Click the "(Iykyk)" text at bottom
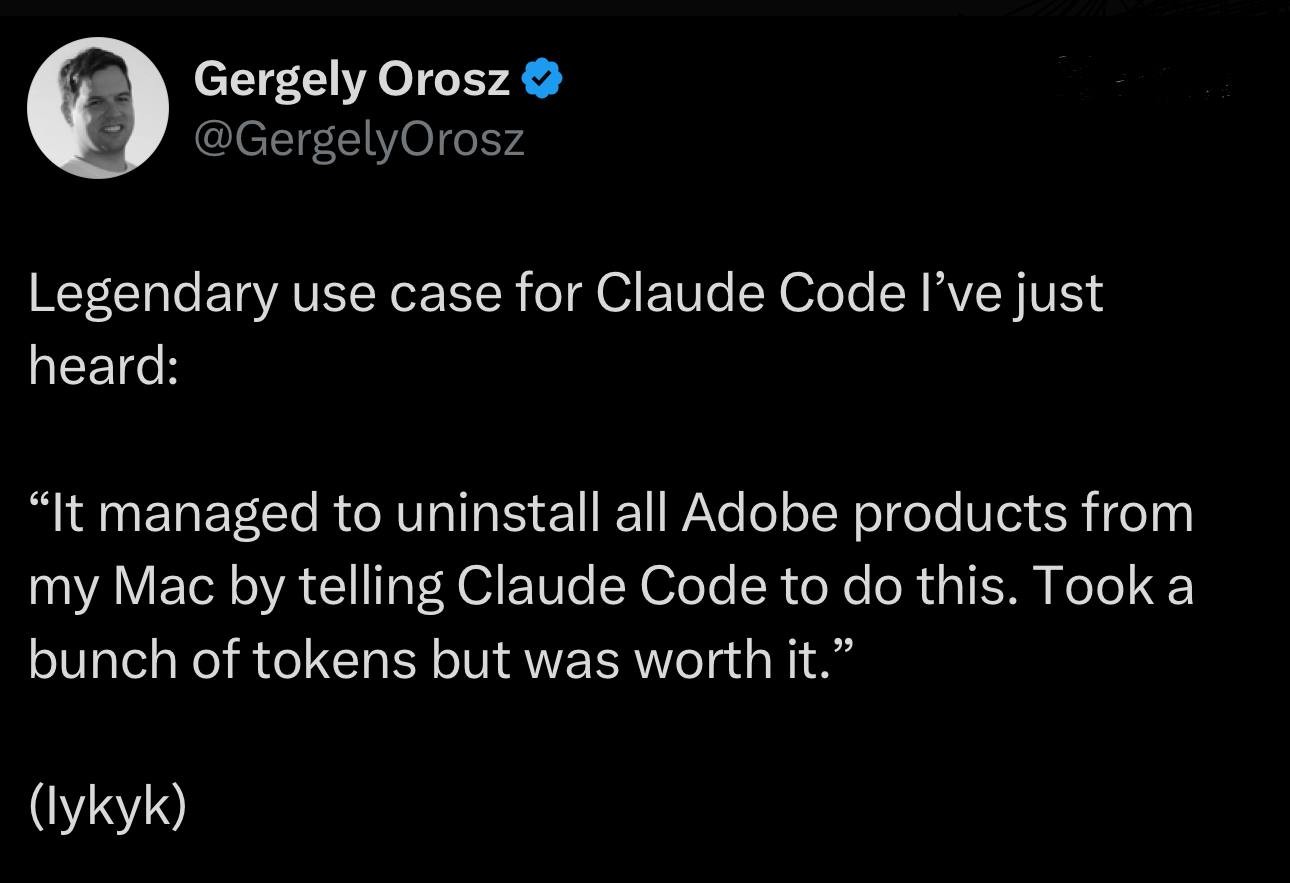The image size is (1290, 883). pyautogui.click(x=107, y=805)
